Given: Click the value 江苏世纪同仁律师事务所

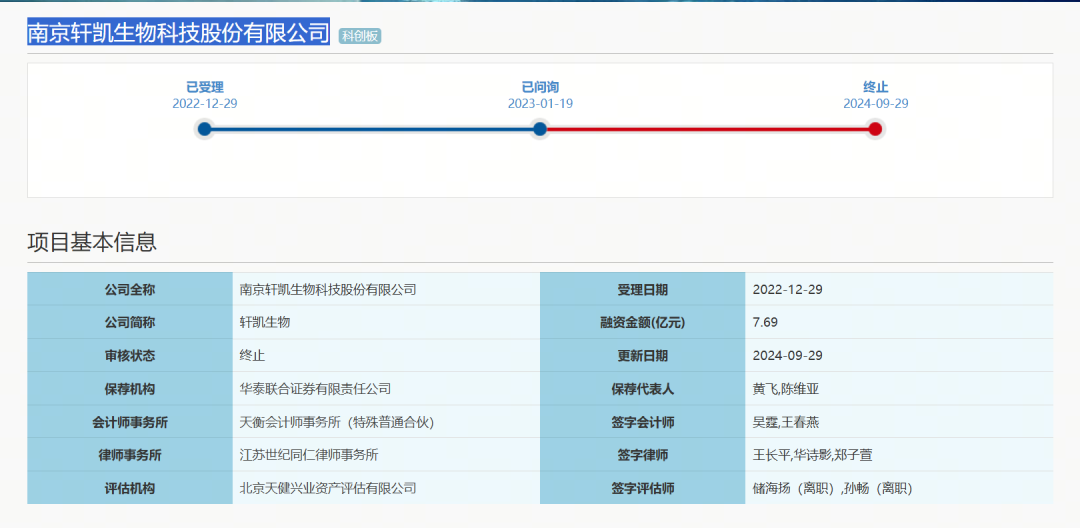Looking at the screenshot, I should click(309, 455).
